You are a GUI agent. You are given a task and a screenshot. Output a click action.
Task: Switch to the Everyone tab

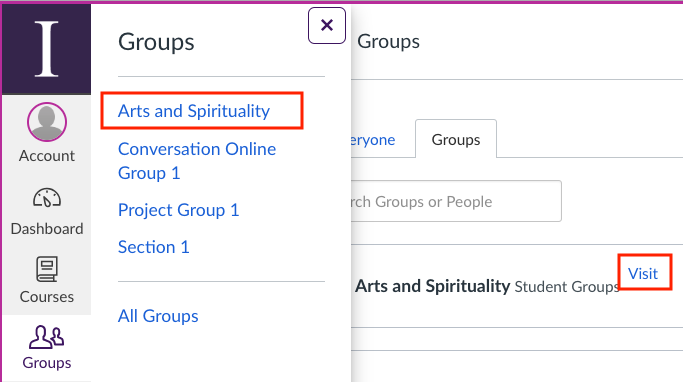tap(373, 140)
